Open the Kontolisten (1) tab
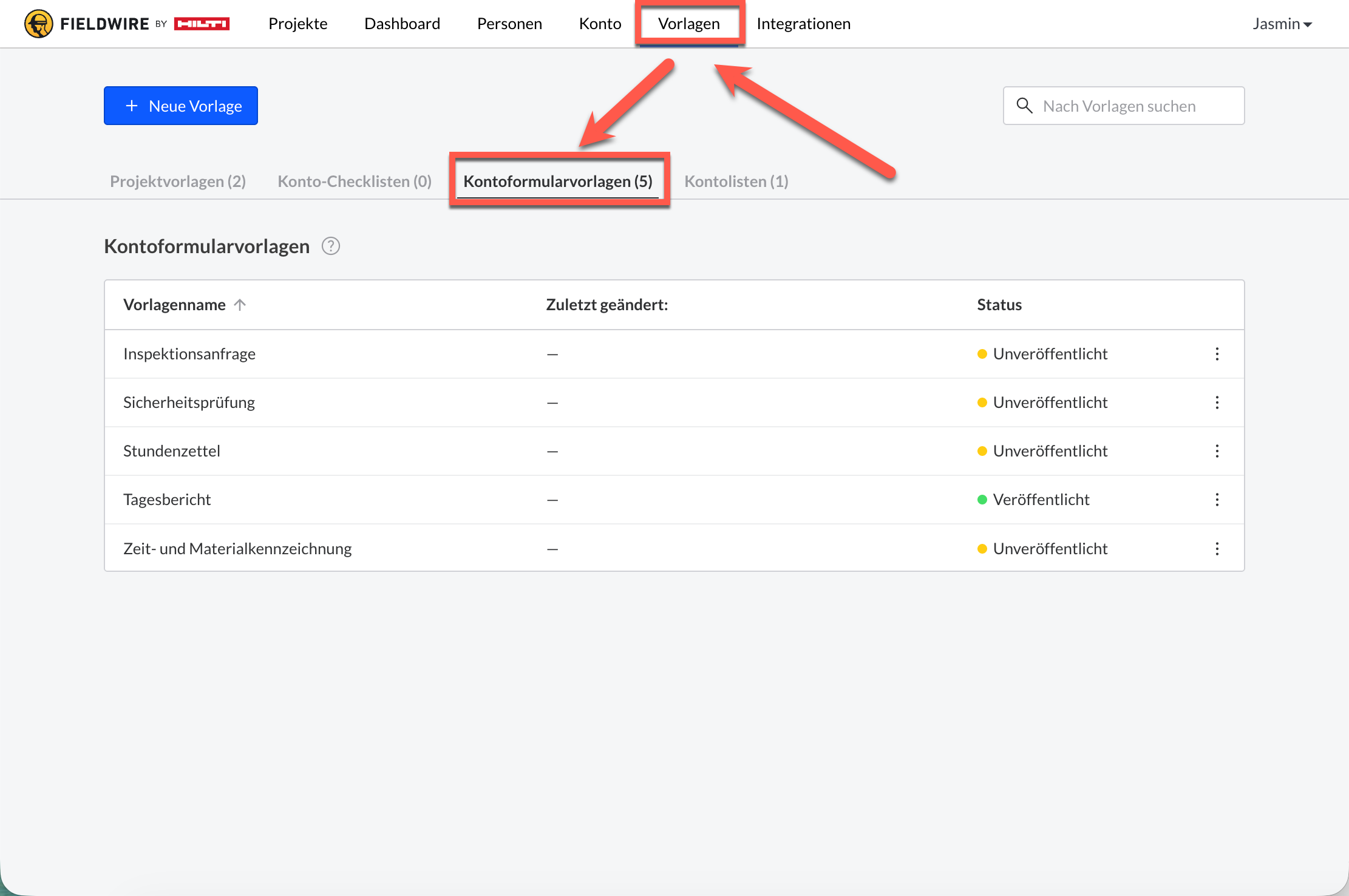1349x896 pixels. [736, 182]
